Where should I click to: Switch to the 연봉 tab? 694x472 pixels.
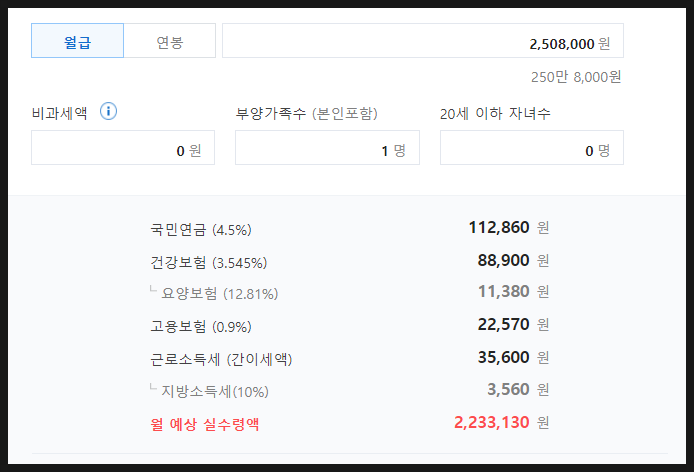(170, 42)
